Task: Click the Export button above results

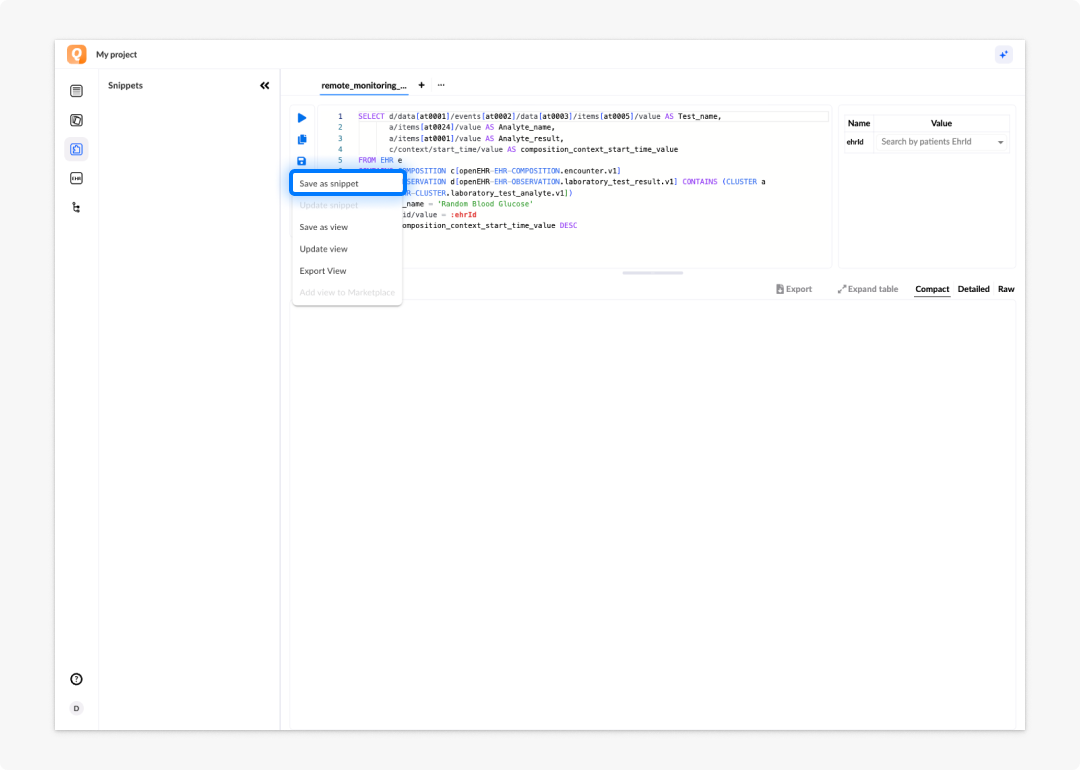Action: (x=793, y=289)
